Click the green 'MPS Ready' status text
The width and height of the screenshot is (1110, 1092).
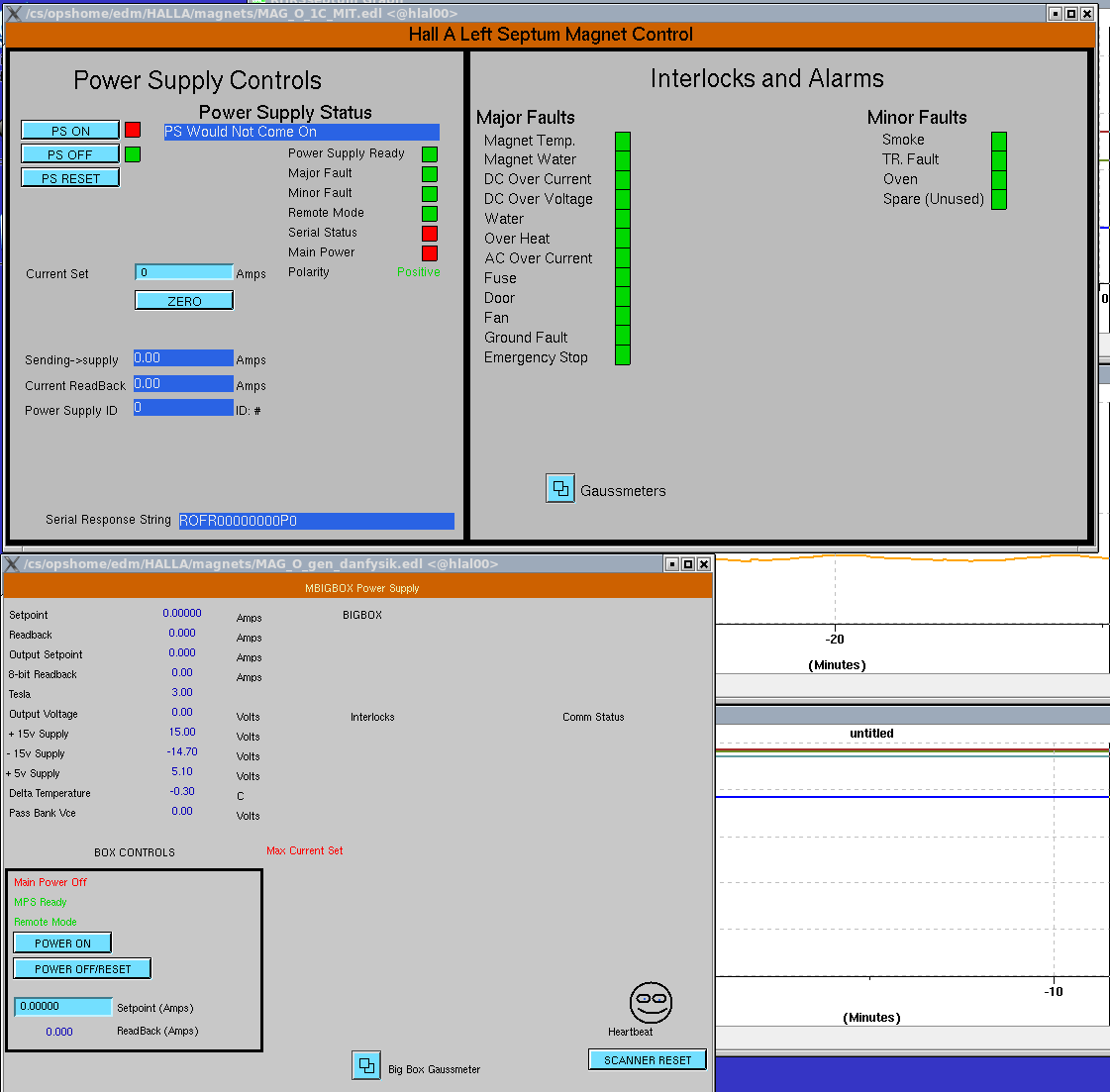pyautogui.click(x=41, y=902)
